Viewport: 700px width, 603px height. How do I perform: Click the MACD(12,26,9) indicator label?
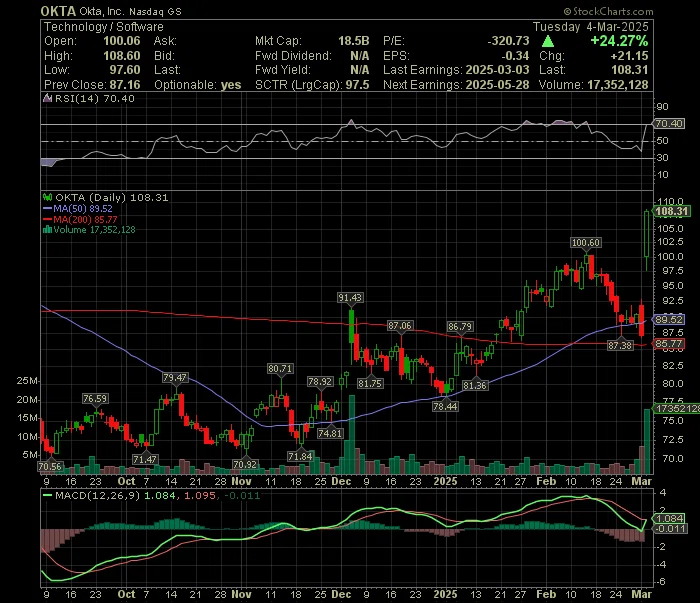[x=97, y=495]
